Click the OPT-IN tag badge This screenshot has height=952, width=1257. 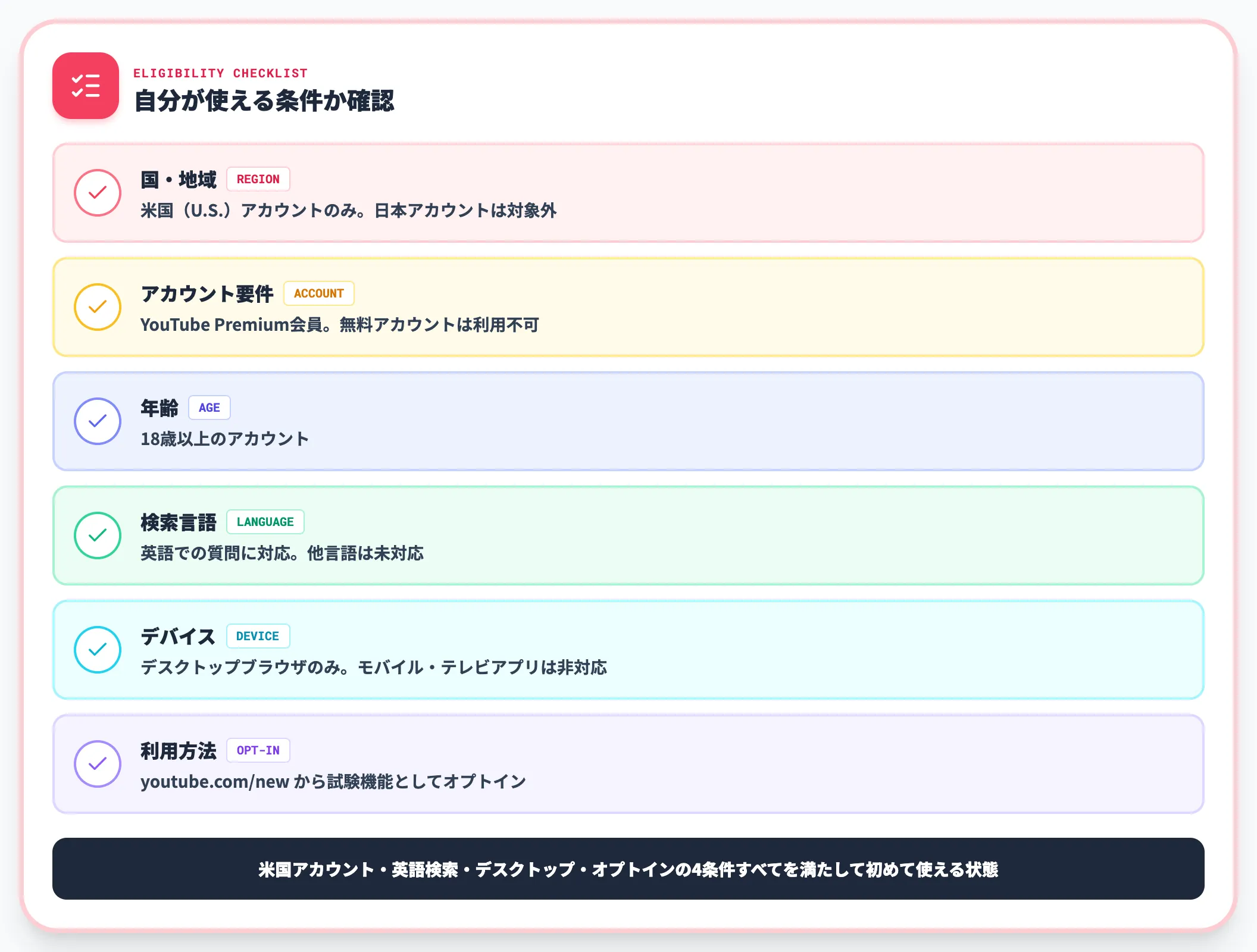(258, 750)
